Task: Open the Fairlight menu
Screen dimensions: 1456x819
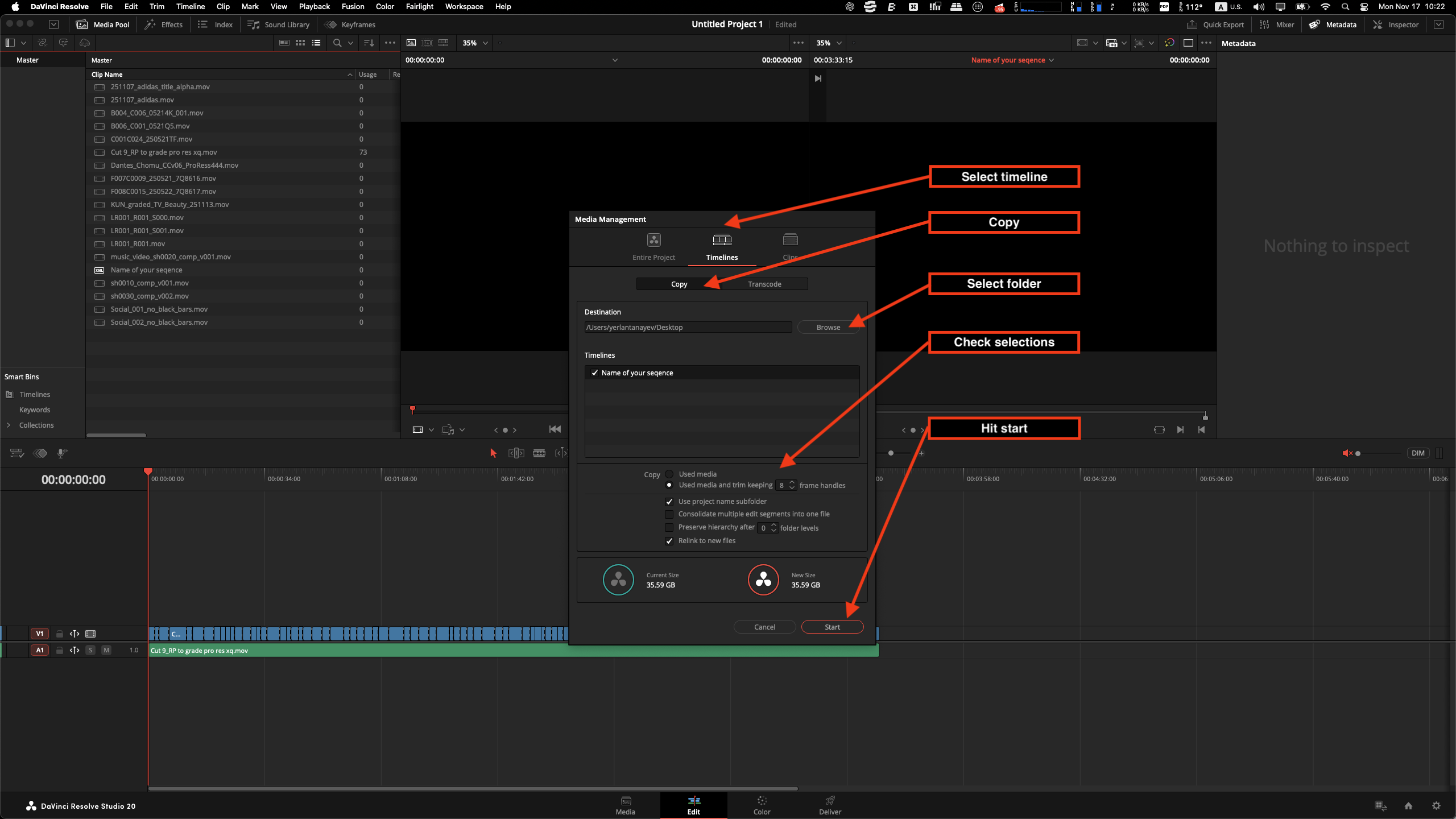Action: pyautogui.click(x=420, y=6)
